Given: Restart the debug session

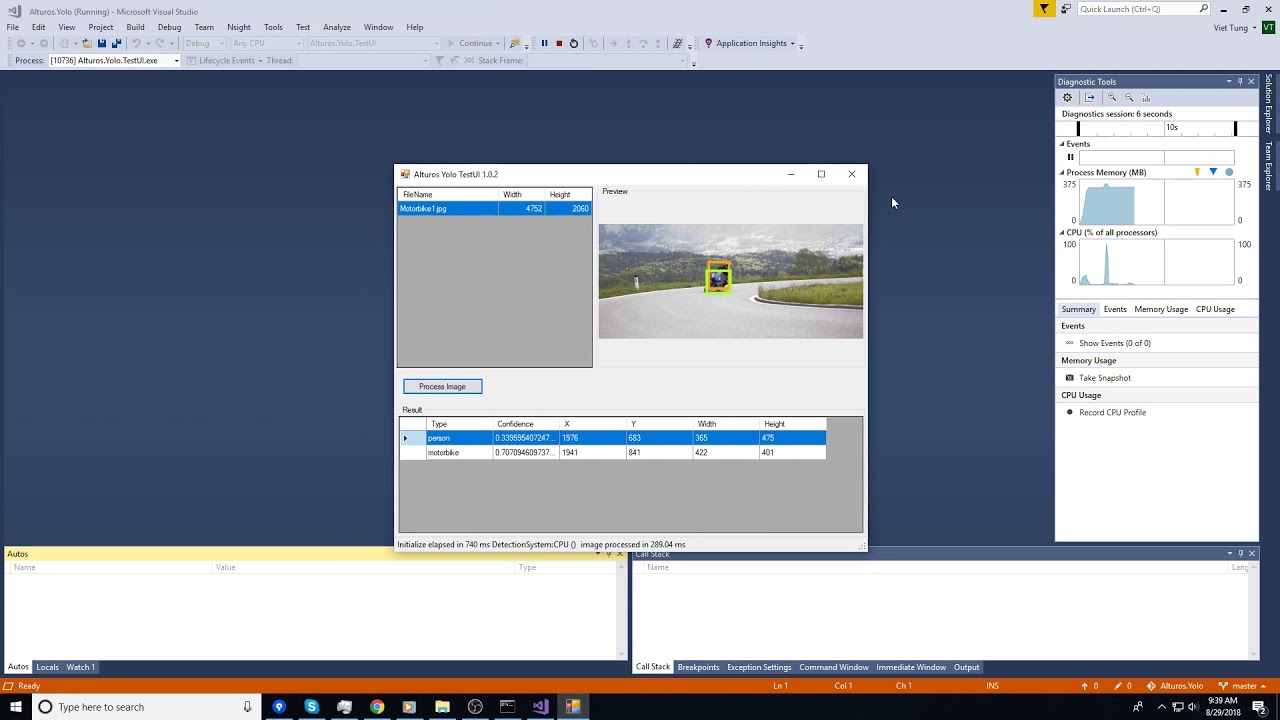Looking at the screenshot, I should pyautogui.click(x=574, y=43).
